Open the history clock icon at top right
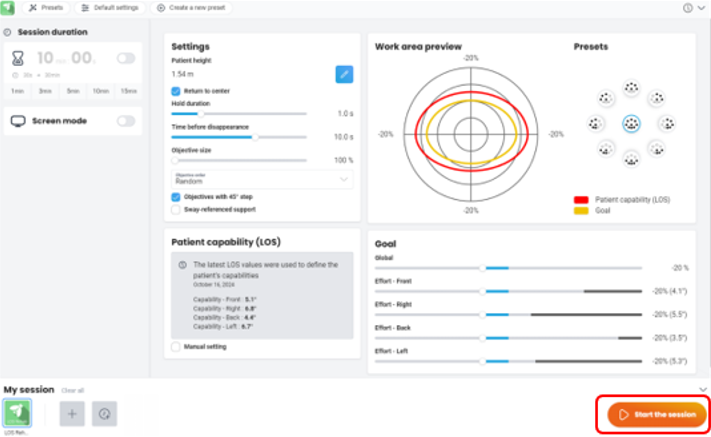 (687, 8)
